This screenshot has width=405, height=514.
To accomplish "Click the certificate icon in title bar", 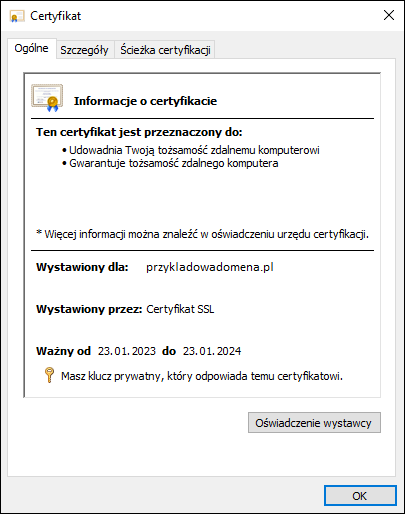I will pos(17,16).
